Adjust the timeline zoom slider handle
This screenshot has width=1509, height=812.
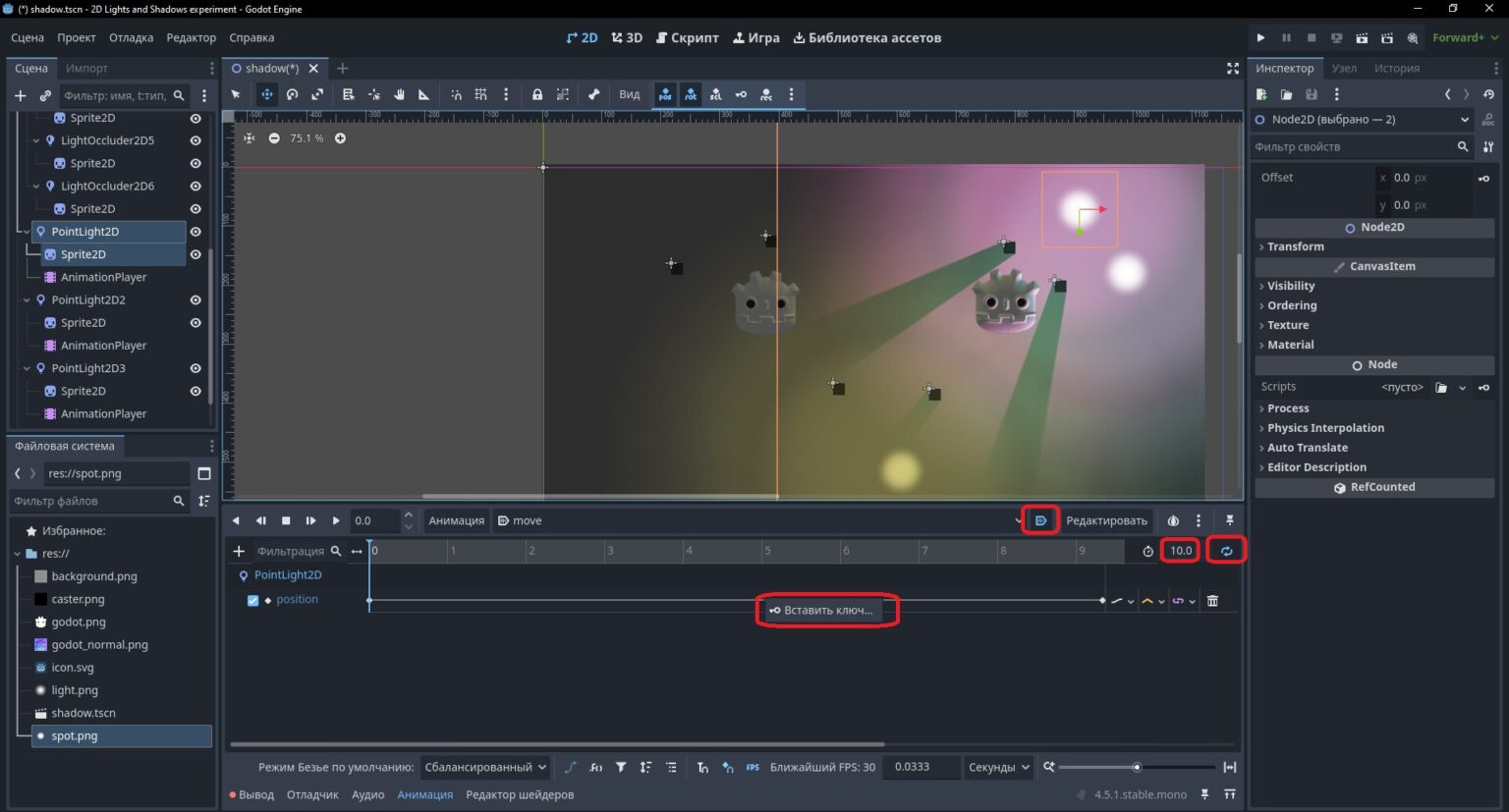pos(1137,767)
